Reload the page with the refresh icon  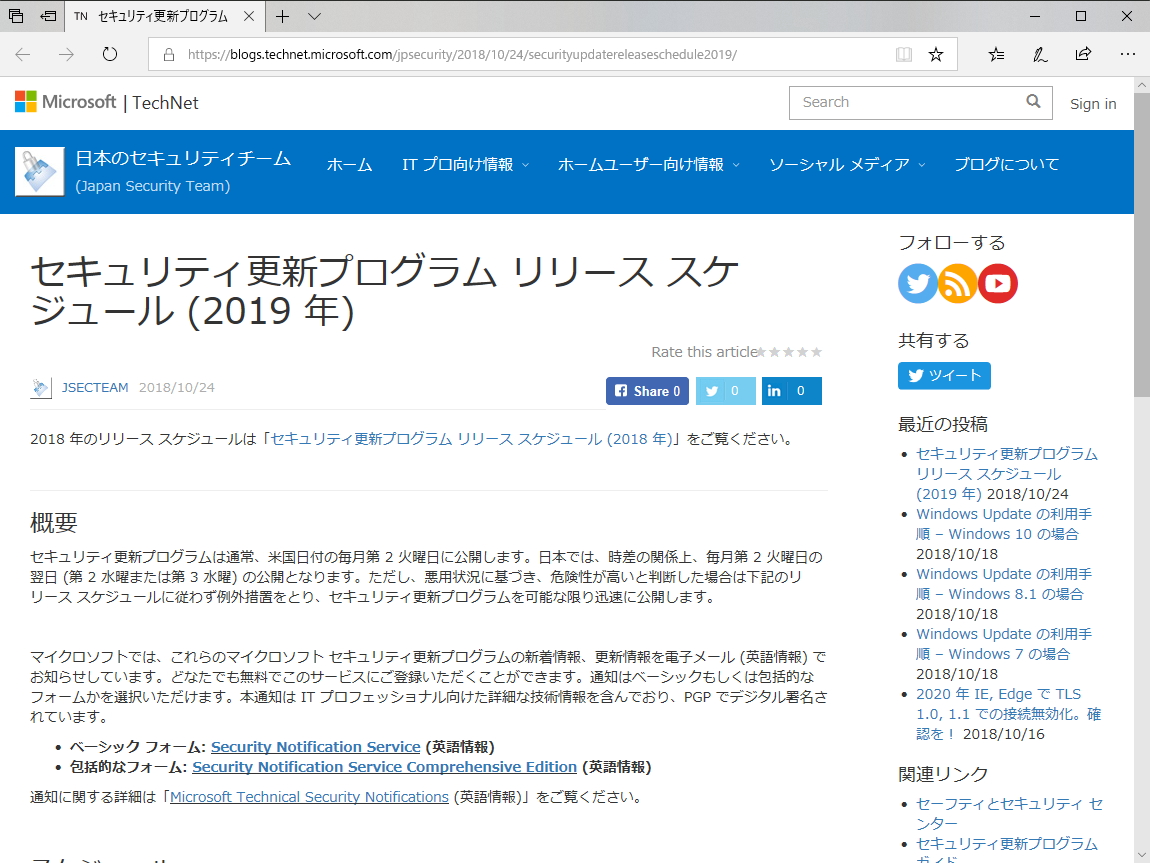click(109, 55)
